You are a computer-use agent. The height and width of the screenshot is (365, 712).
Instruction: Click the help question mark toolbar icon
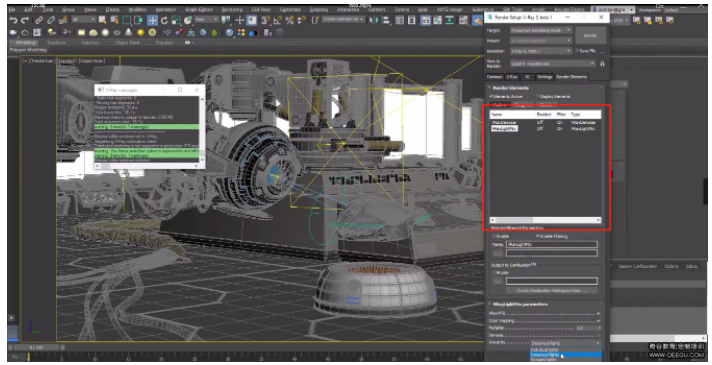click(x=280, y=33)
